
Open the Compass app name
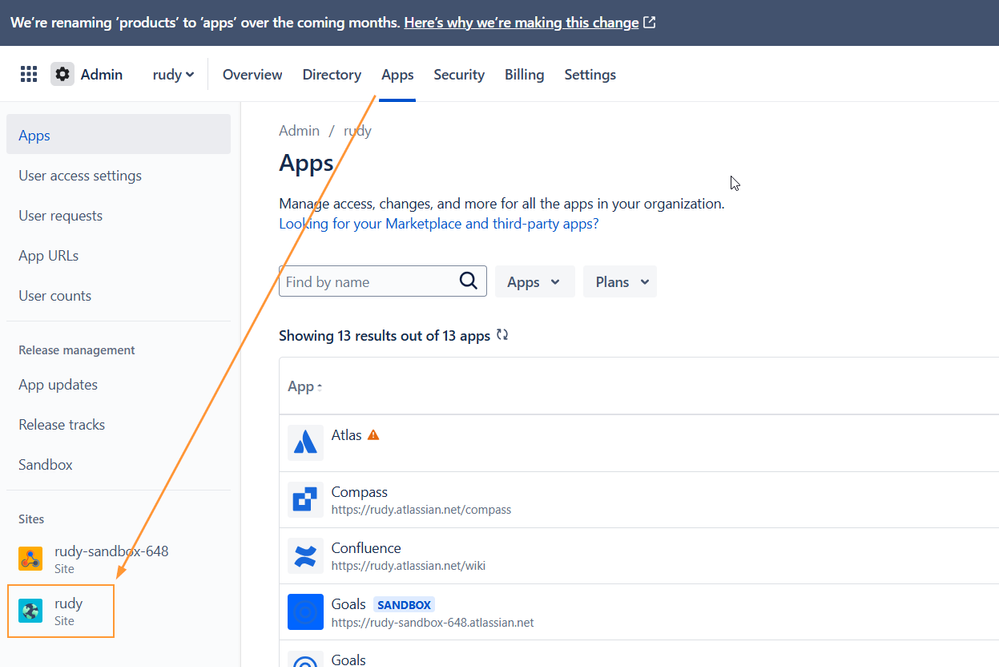point(359,492)
